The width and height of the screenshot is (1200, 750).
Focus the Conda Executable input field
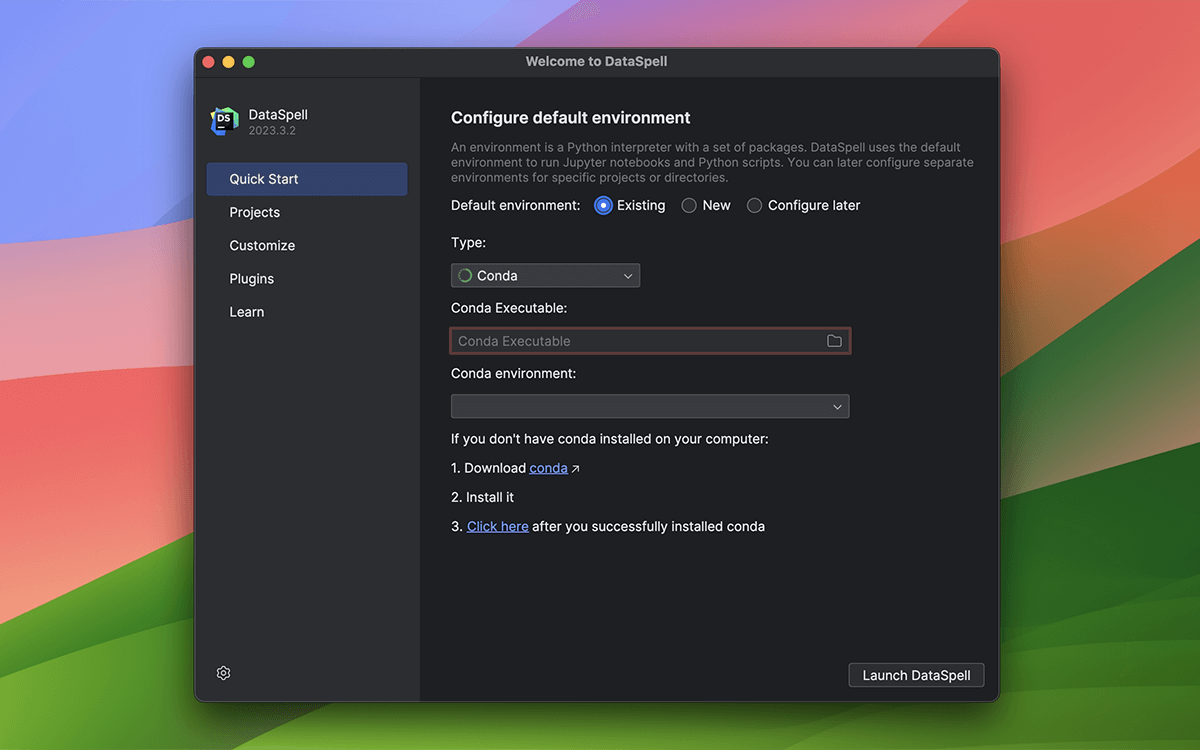click(650, 341)
